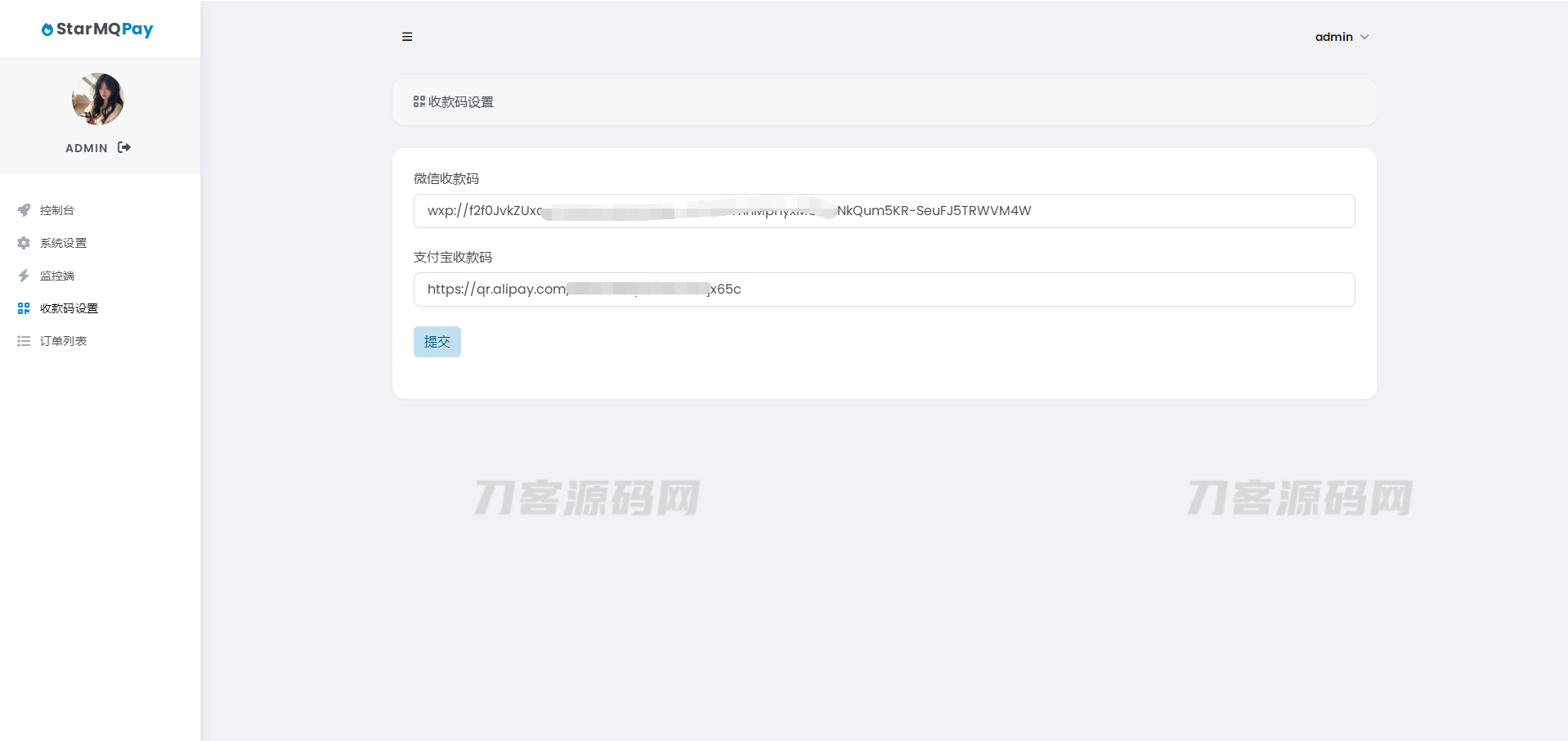Expand the admin dropdown chevron
The width and height of the screenshot is (1568, 741).
(x=1364, y=37)
